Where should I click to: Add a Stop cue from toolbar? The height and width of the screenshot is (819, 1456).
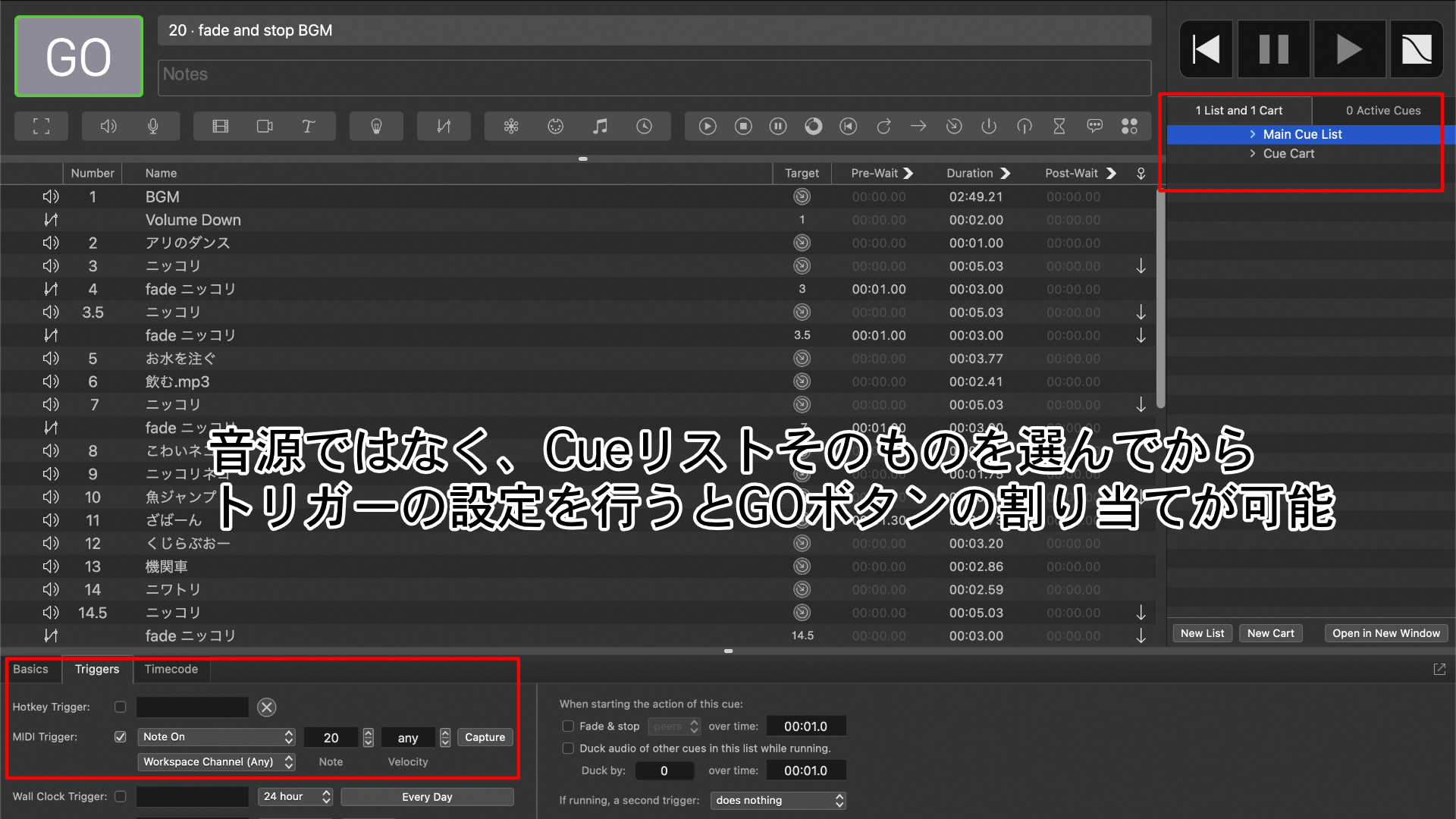click(743, 127)
